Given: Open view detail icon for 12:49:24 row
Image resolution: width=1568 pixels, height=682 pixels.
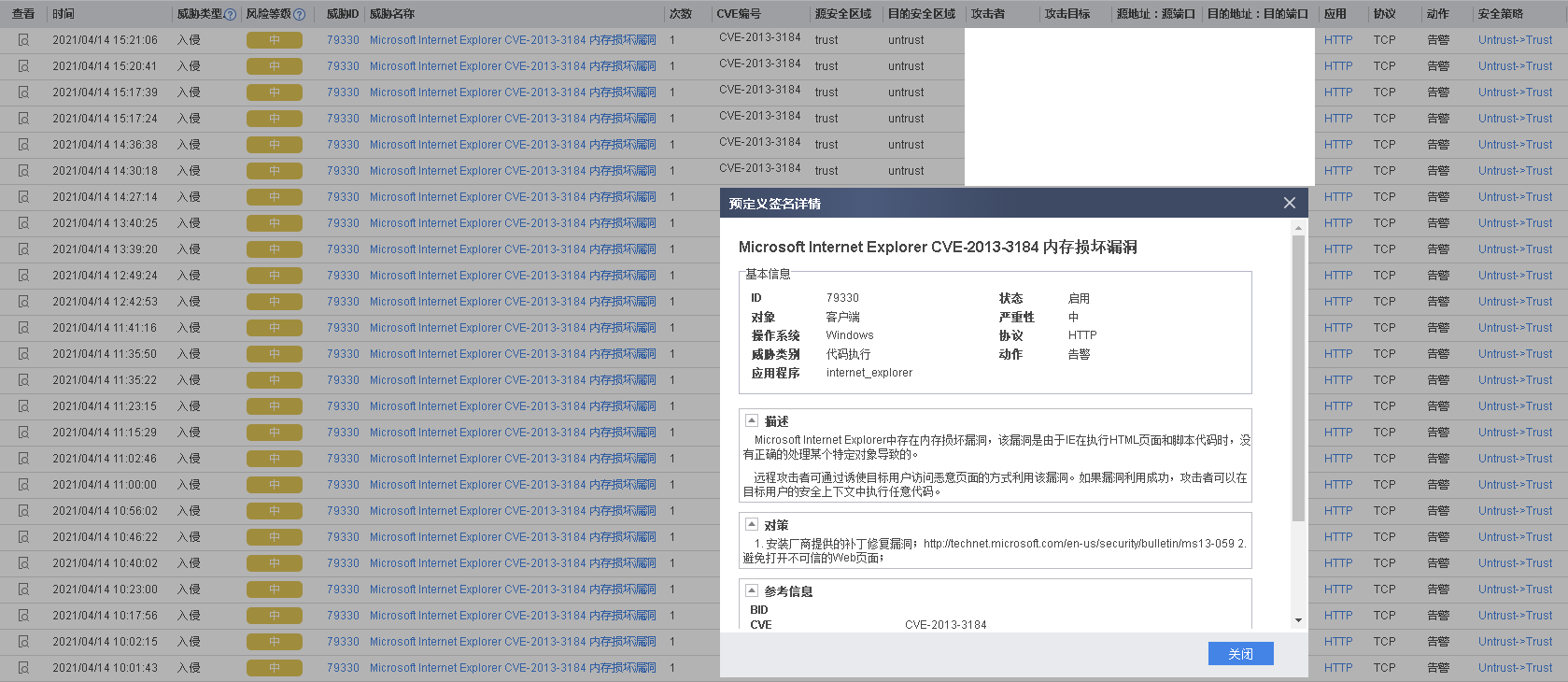Looking at the screenshot, I should (23, 276).
